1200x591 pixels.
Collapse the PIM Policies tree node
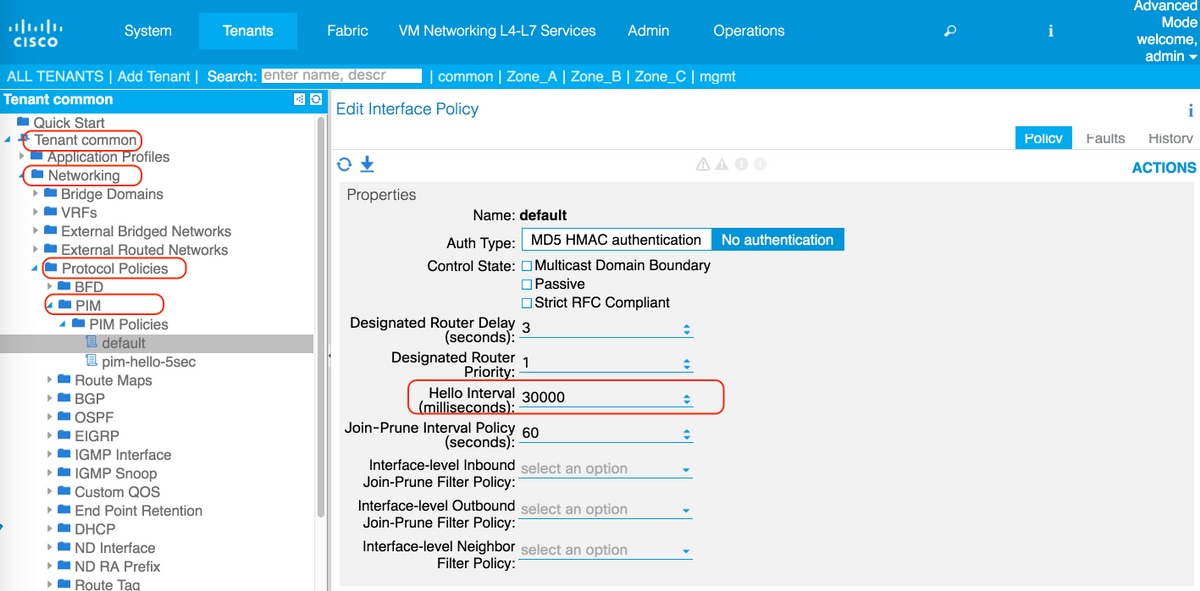tap(63, 324)
